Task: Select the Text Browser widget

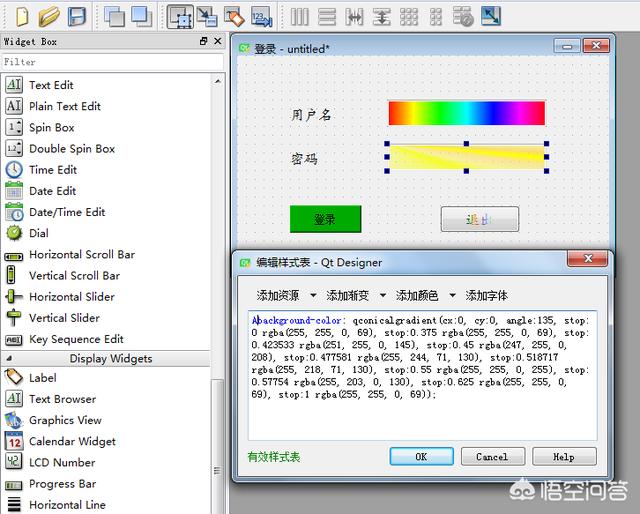Action: click(62, 399)
